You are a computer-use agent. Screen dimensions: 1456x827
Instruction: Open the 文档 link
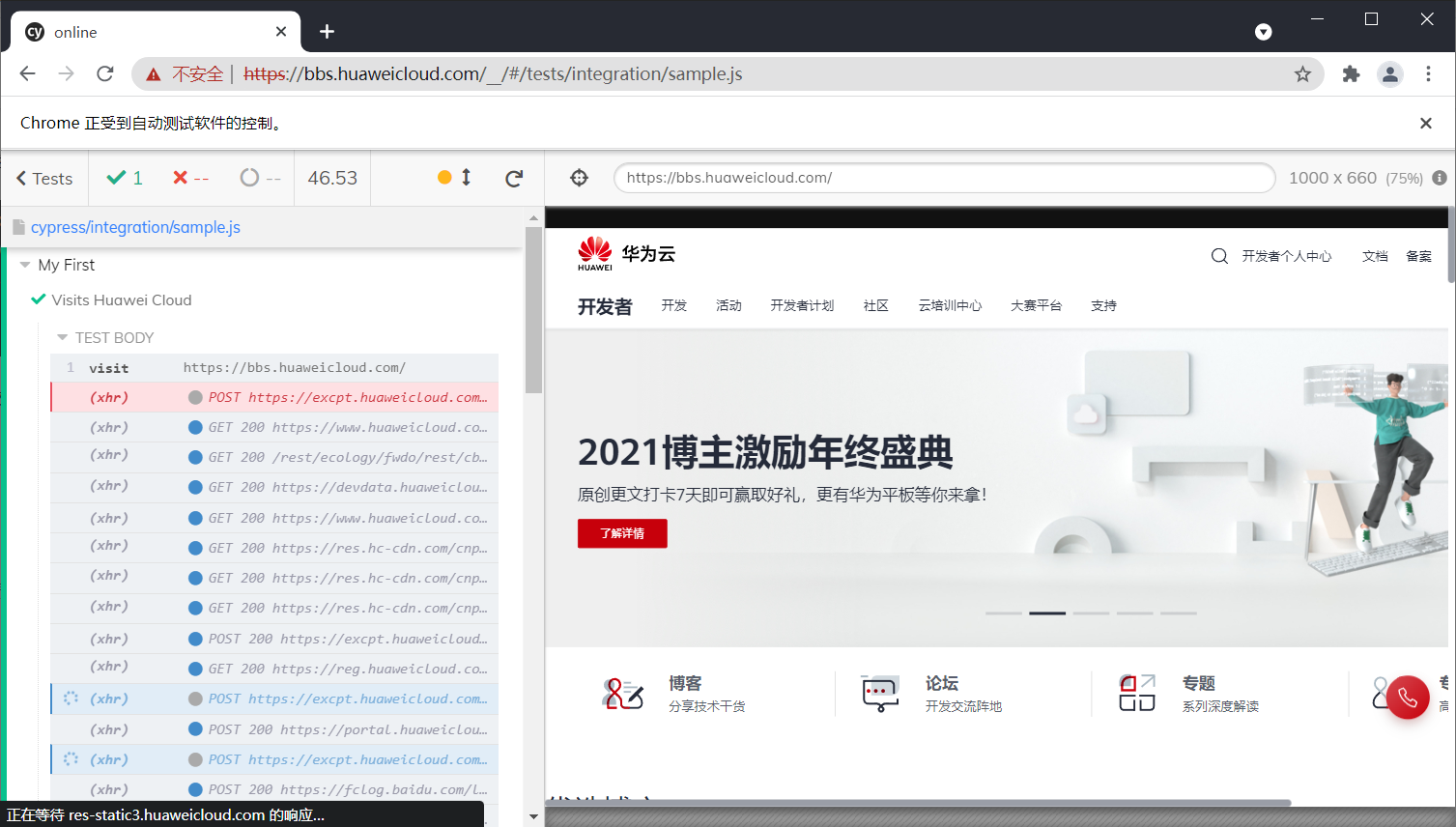(x=1375, y=256)
